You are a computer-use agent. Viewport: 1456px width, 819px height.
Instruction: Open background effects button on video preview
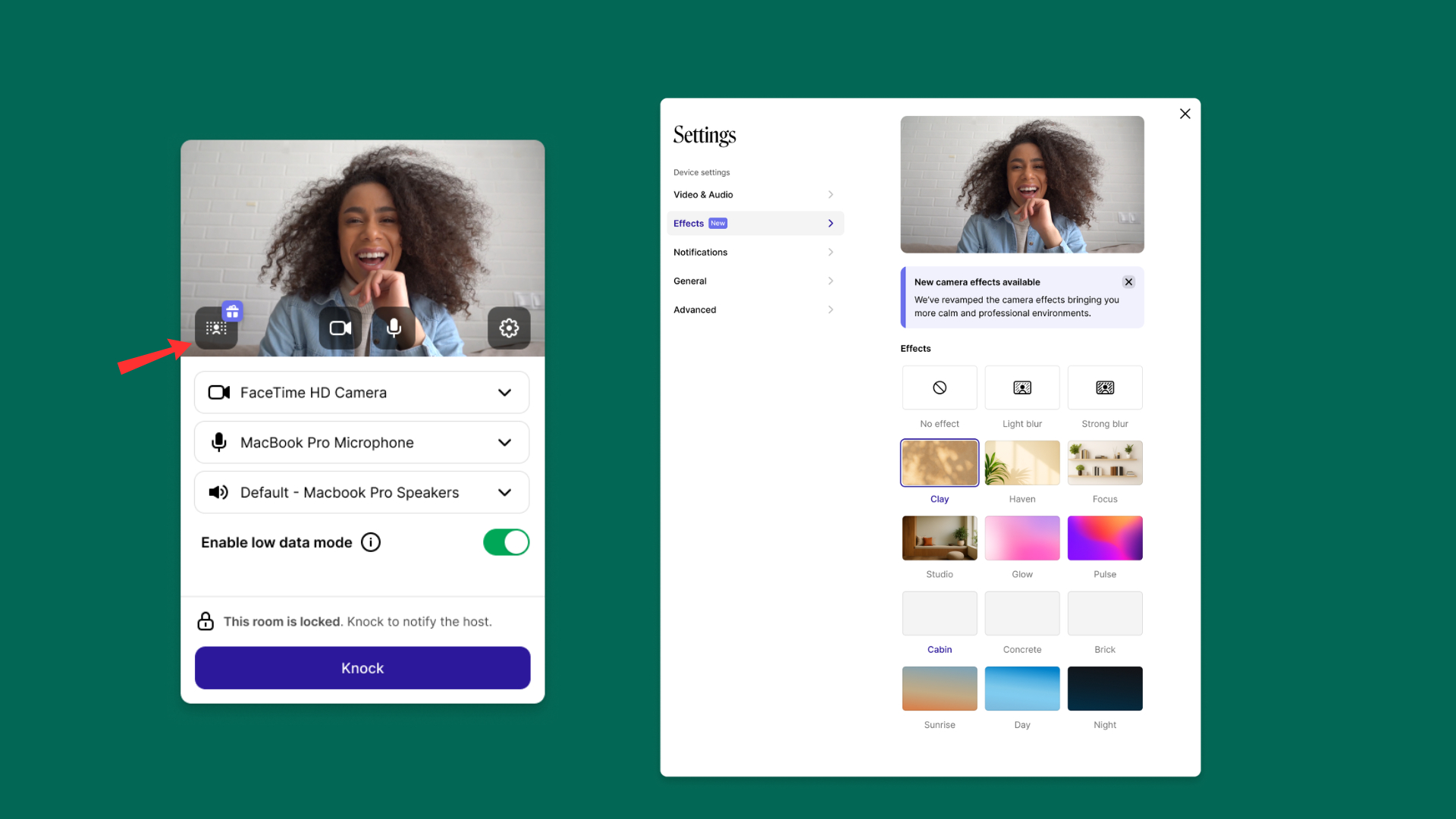pos(216,328)
